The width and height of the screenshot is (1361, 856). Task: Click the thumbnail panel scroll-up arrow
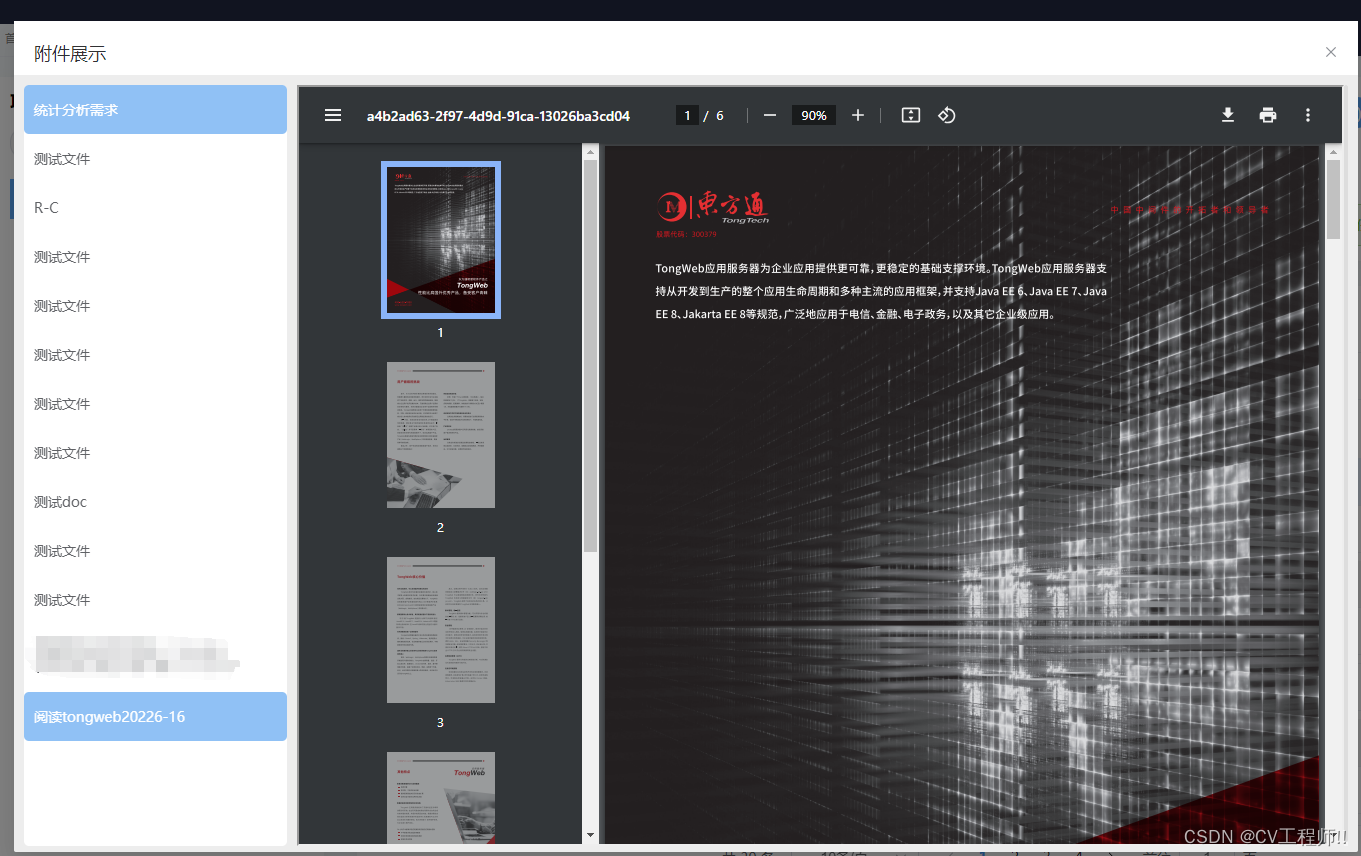(590, 152)
